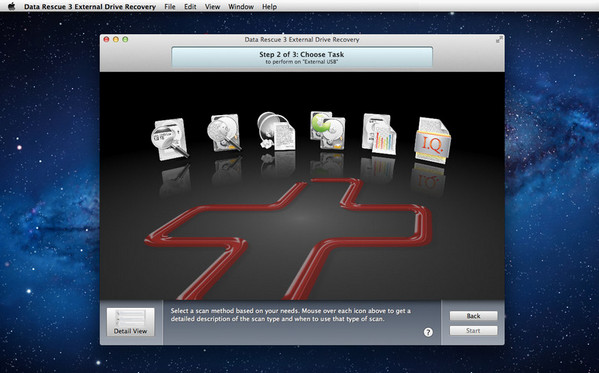The height and width of the screenshot is (373, 599).
Task: Open the Apple menu
Action: pos(11,6)
